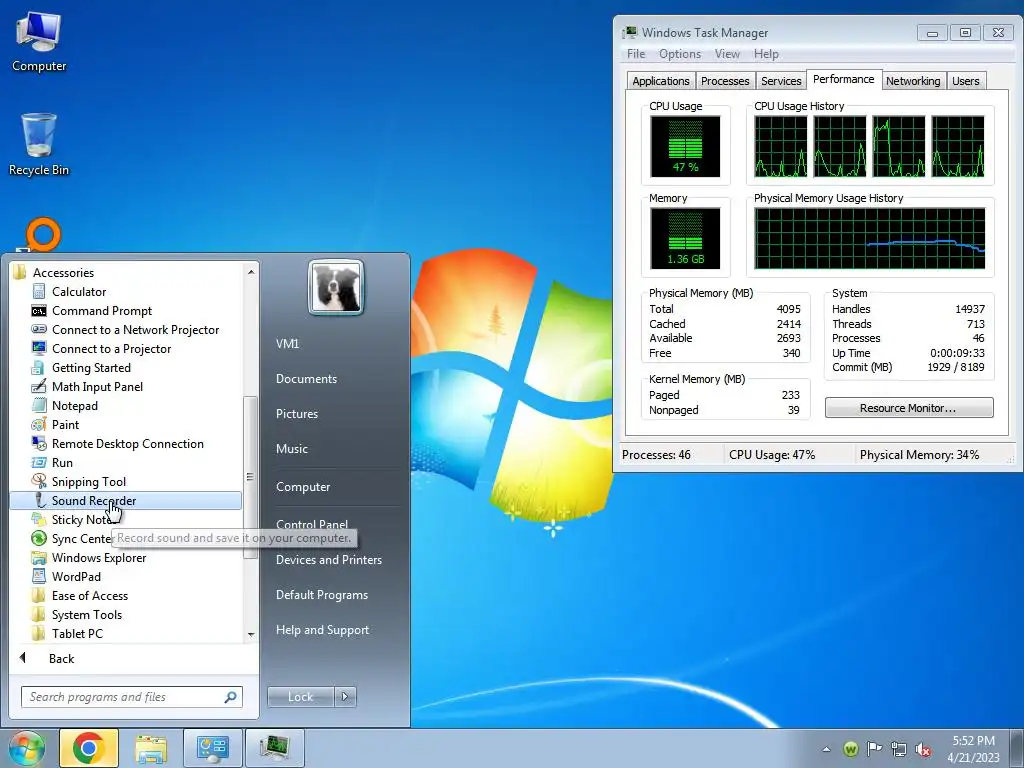Launch Snipping Tool icon
The image size is (1024, 768).
click(39, 481)
